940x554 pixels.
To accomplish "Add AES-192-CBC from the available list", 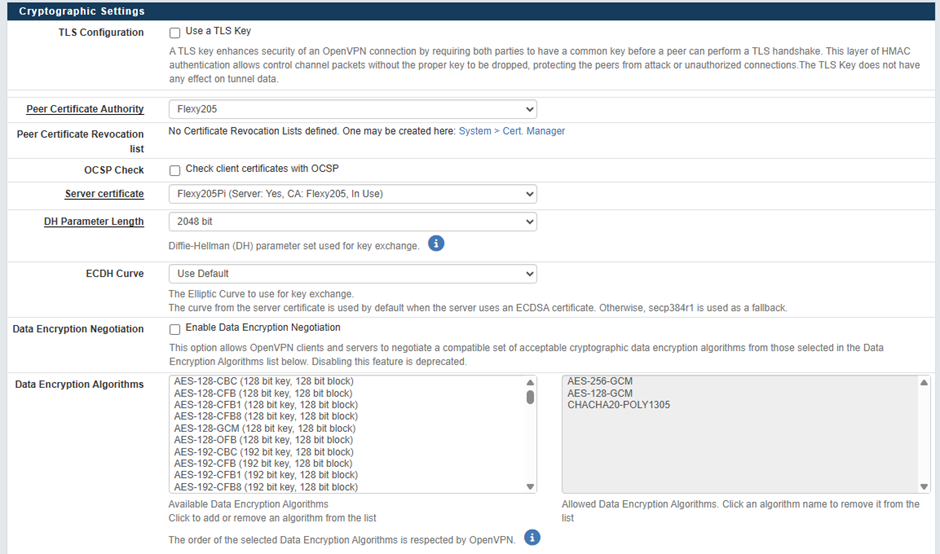I will click(x=263, y=451).
